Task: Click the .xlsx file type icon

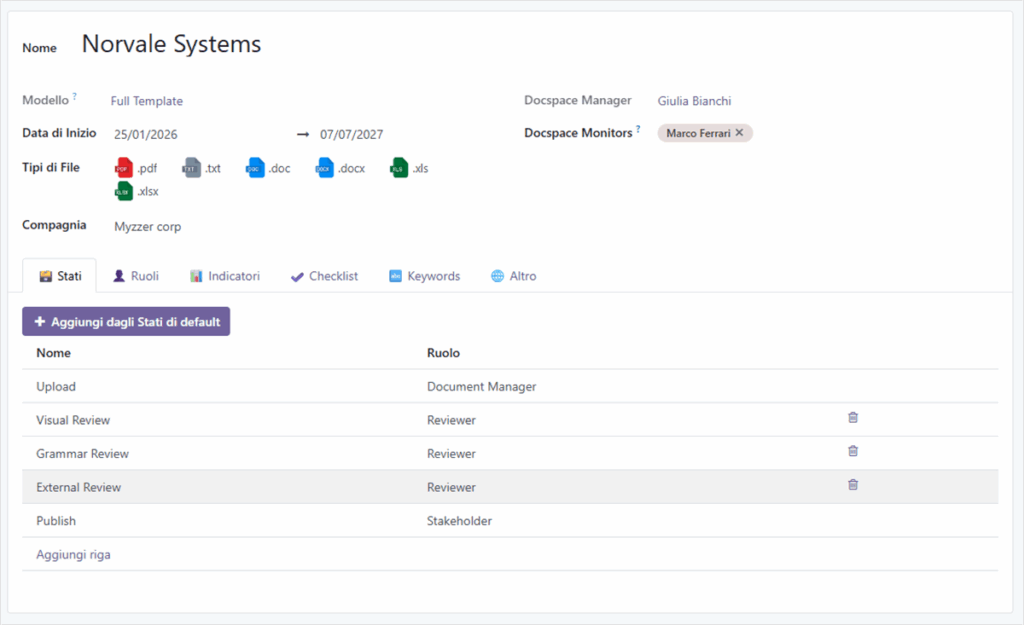Action: (x=123, y=191)
